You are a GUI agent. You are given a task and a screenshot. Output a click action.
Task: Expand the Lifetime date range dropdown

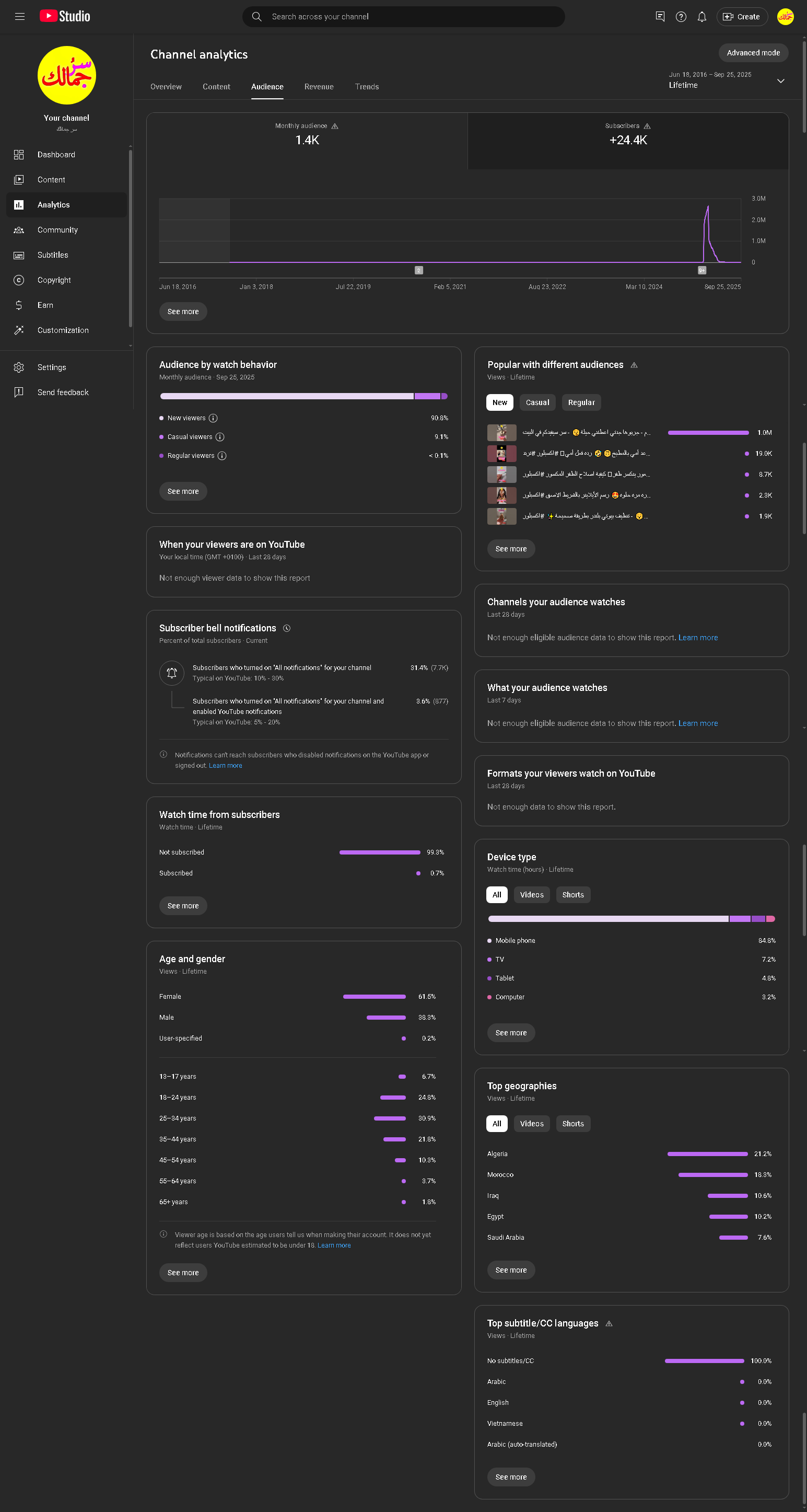click(780, 81)
